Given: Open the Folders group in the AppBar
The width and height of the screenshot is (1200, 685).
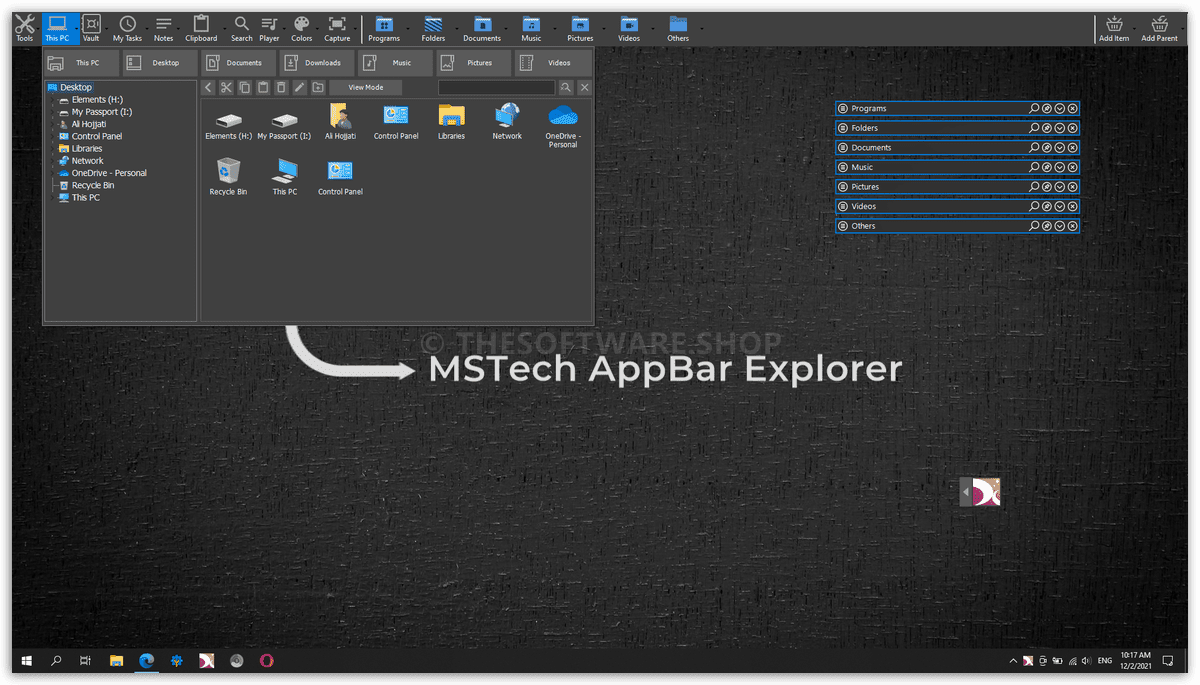Looking at the screenshot, I should click(433, 28).
